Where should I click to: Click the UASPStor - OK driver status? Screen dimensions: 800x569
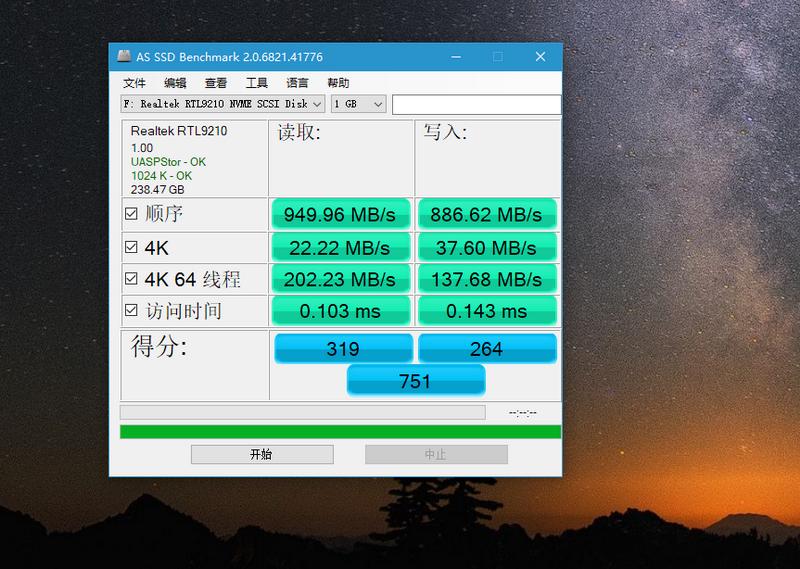point(168,162)
